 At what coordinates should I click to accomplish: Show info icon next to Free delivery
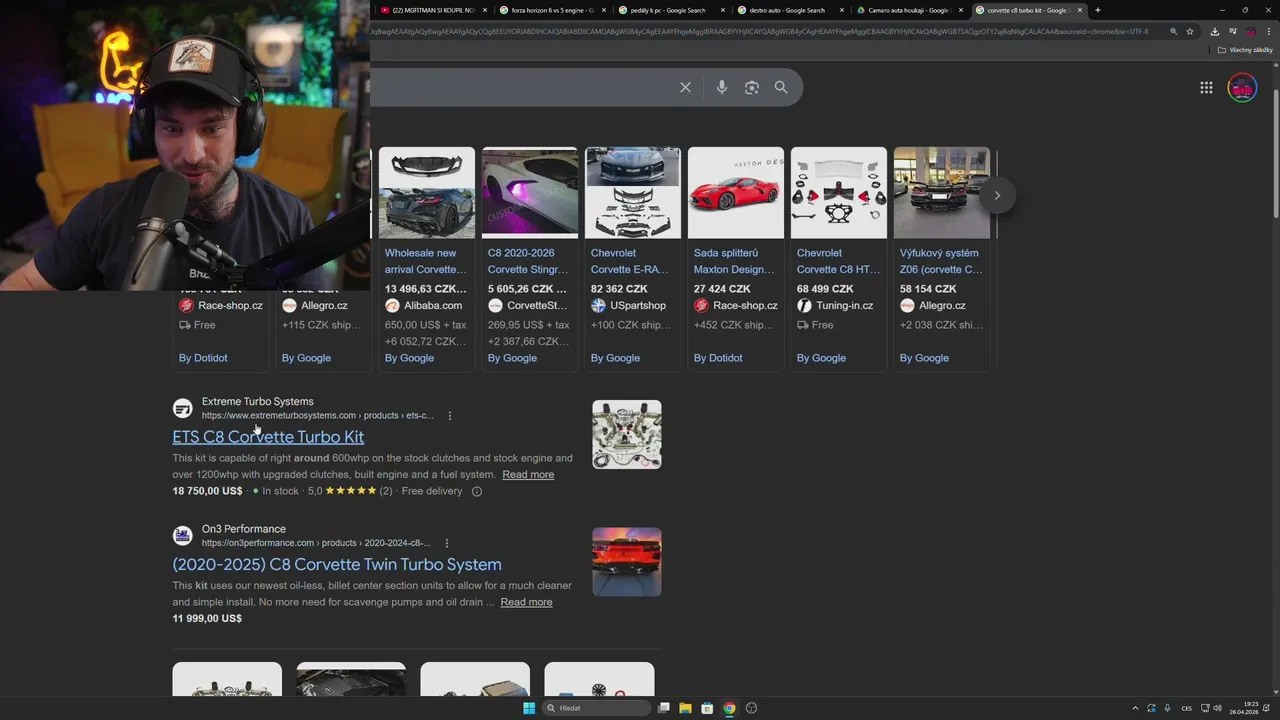477,491
